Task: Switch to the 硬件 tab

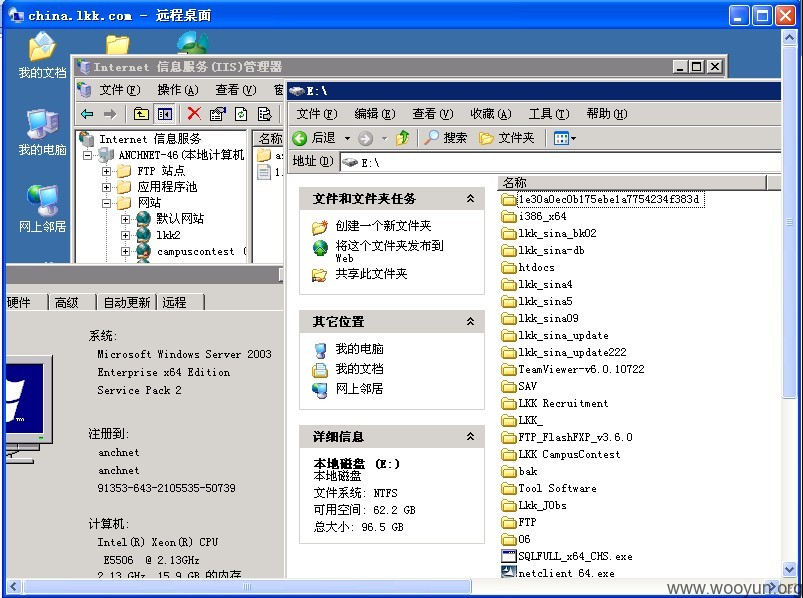Action: (x=26, y=302)
